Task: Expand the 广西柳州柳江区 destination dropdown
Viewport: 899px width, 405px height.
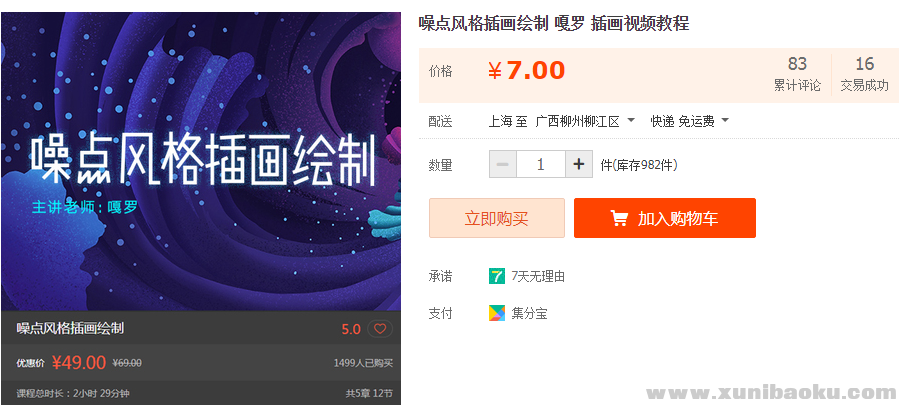Action: click(585, 121)
